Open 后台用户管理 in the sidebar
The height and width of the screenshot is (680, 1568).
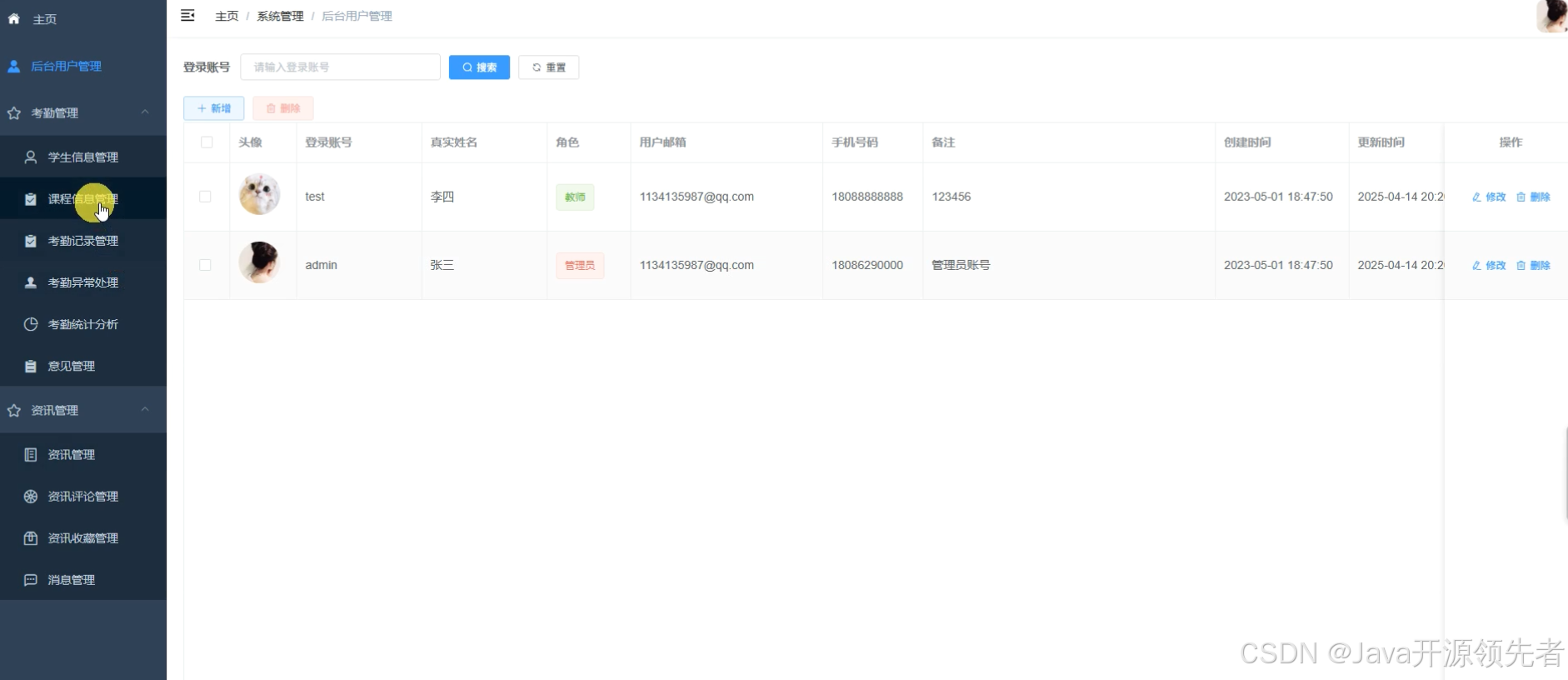point(83,66)
